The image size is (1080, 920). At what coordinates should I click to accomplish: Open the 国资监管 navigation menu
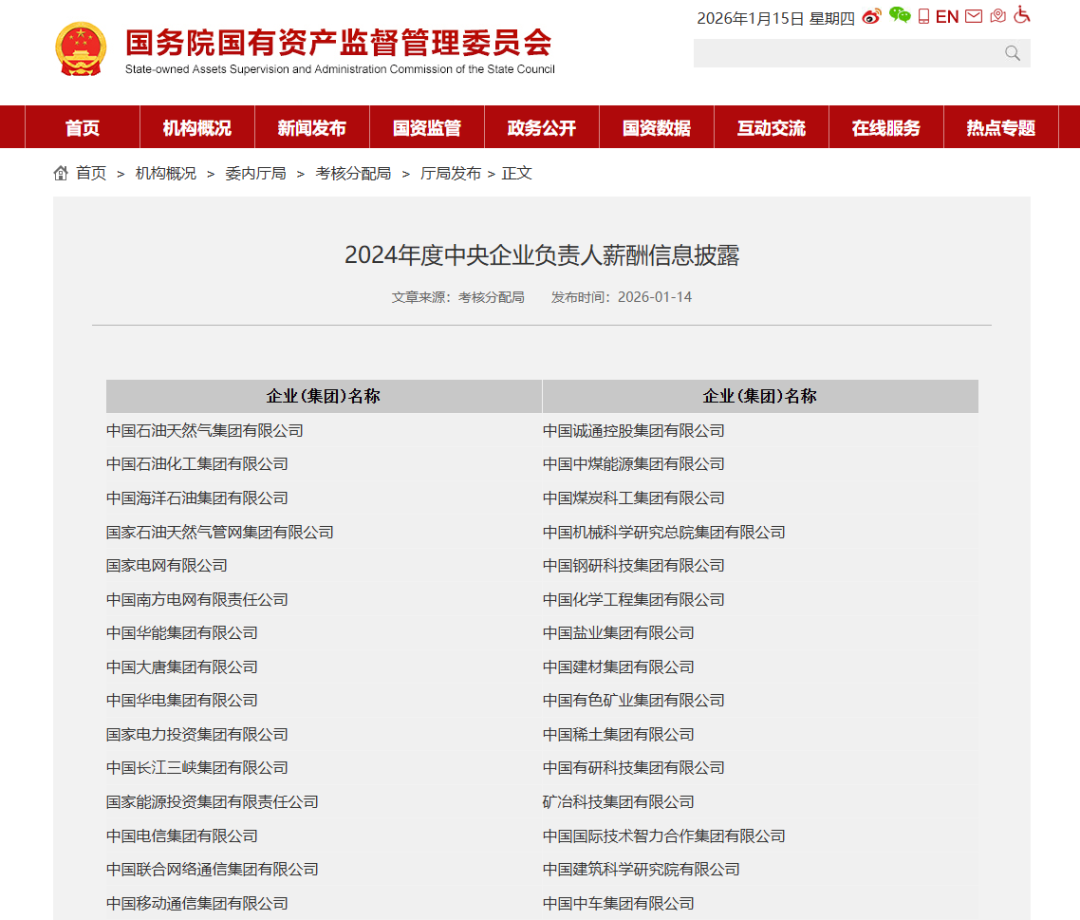click(x=427, y=128)
